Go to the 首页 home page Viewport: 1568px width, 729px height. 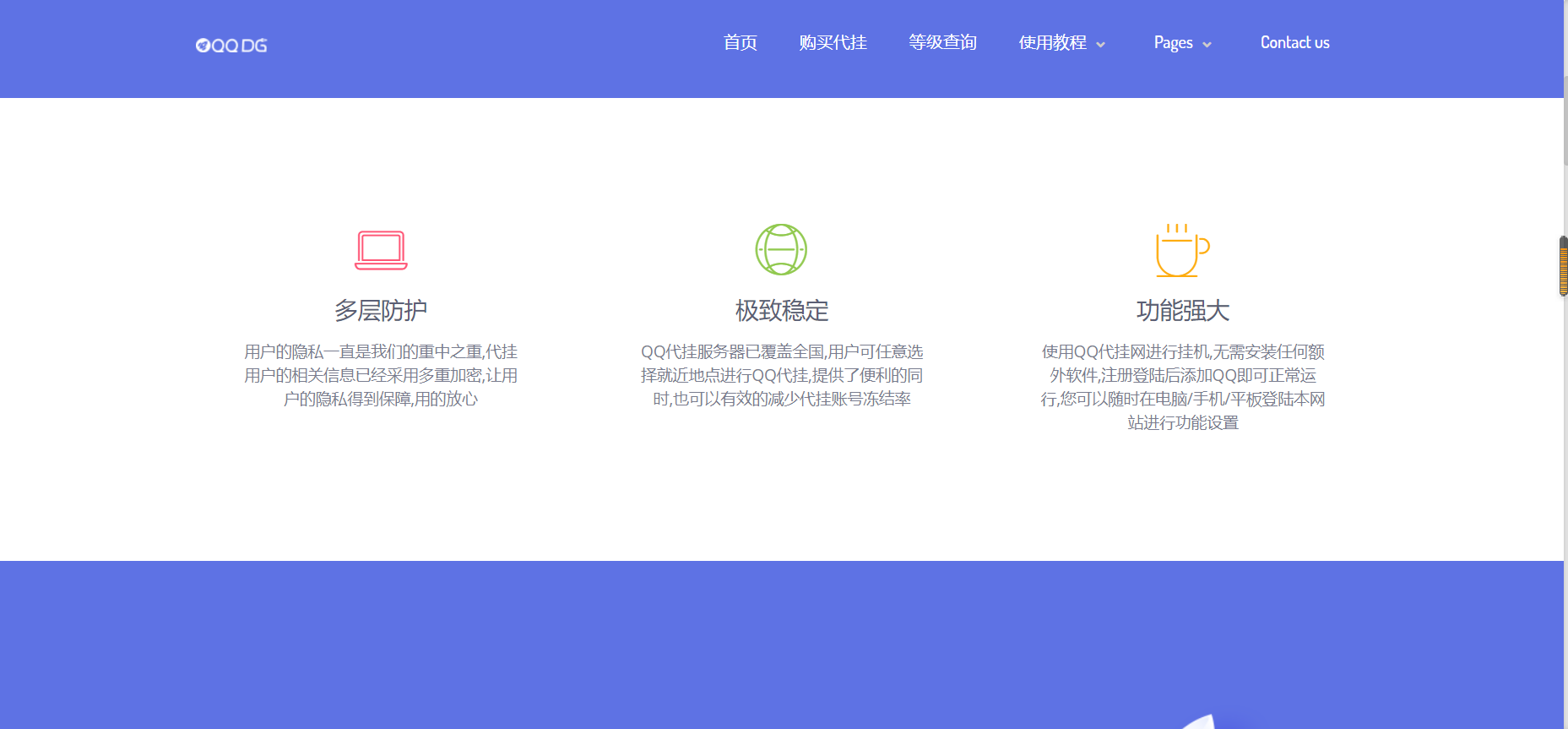point(740,43)
